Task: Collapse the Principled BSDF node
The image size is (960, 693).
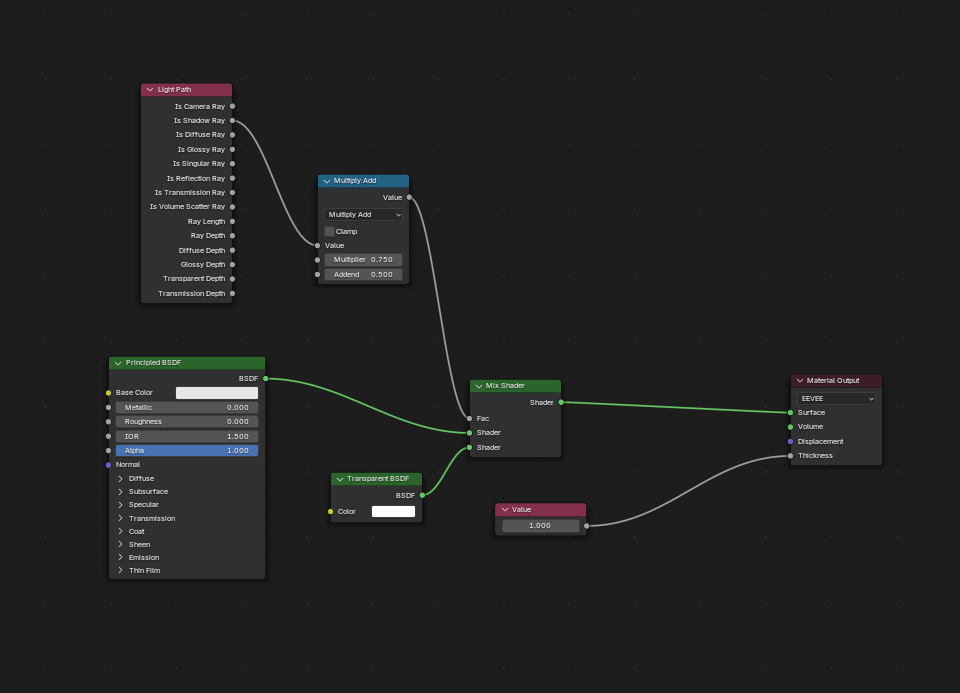Action: point(118,363)
